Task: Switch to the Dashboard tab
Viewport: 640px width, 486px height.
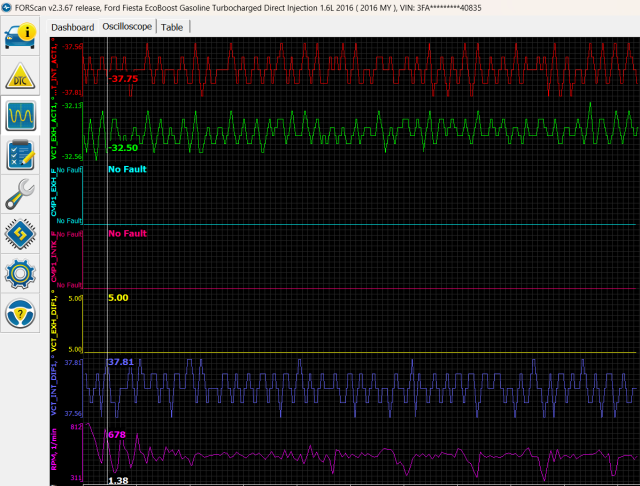Action: coord(72,27)
